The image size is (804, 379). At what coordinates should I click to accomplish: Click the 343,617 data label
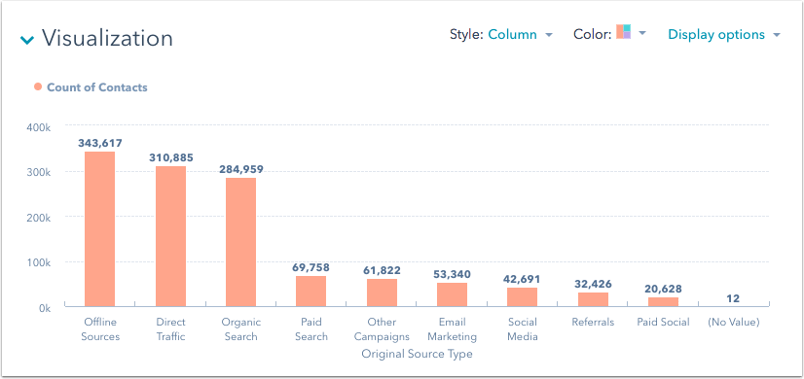coord(100,143)
